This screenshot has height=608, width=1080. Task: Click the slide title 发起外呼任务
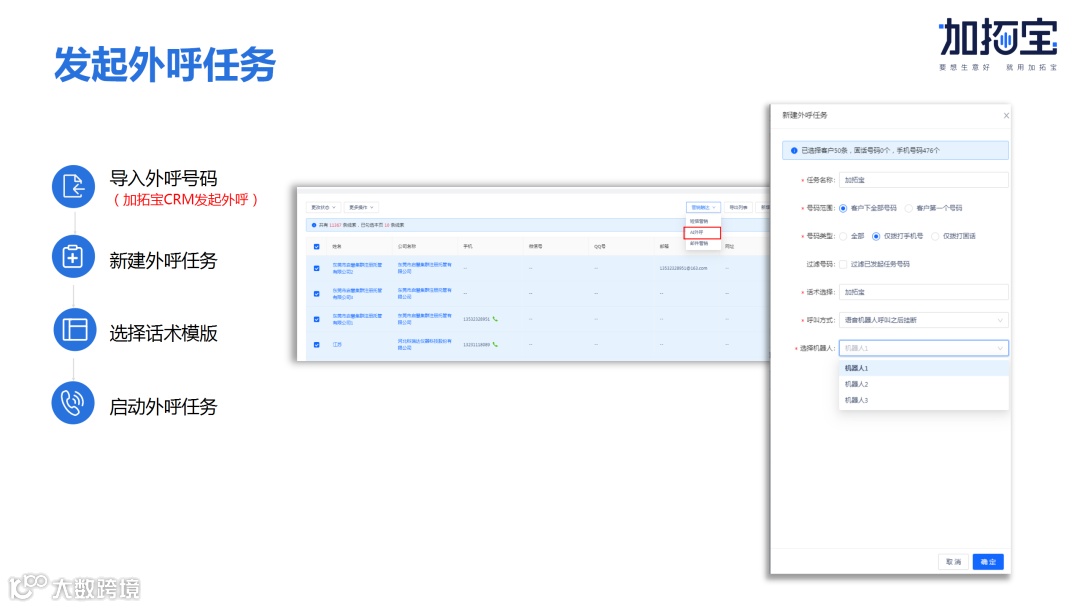pyautogui.click(x=165, y=65)
